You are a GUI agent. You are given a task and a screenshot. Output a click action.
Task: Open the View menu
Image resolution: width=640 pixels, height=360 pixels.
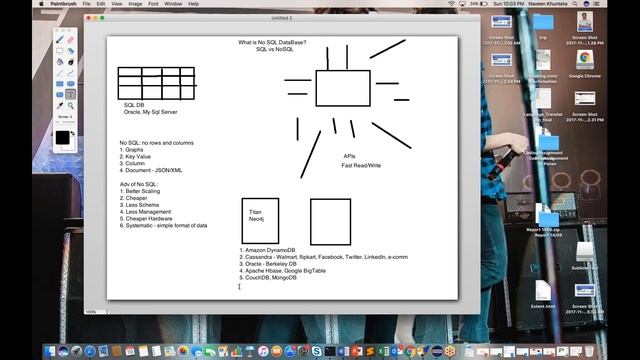coord(117,4)
